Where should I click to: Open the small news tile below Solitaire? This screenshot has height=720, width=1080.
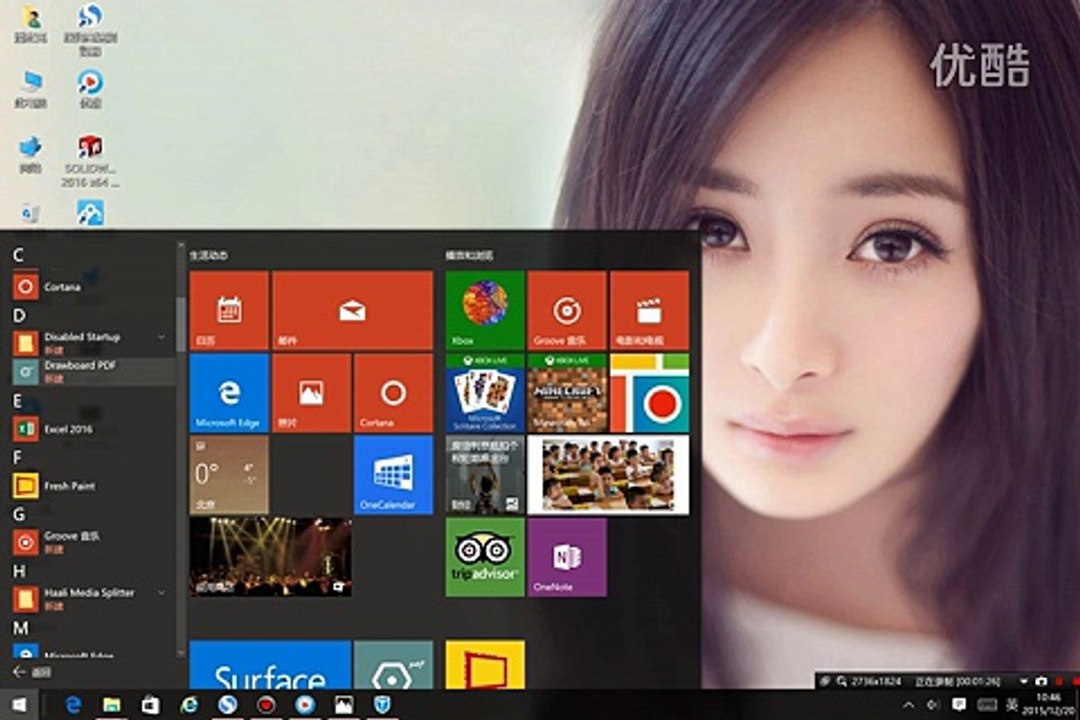(485, 475)
